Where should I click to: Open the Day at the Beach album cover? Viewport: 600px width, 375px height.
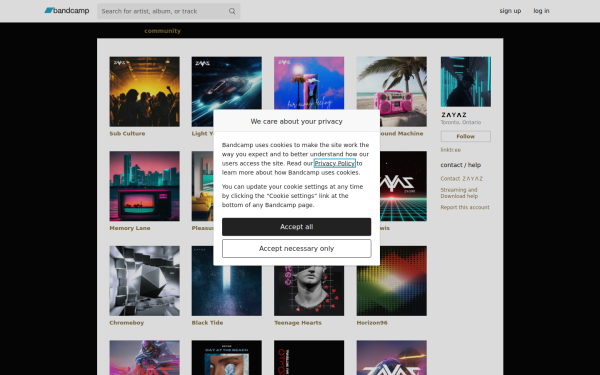227,358
